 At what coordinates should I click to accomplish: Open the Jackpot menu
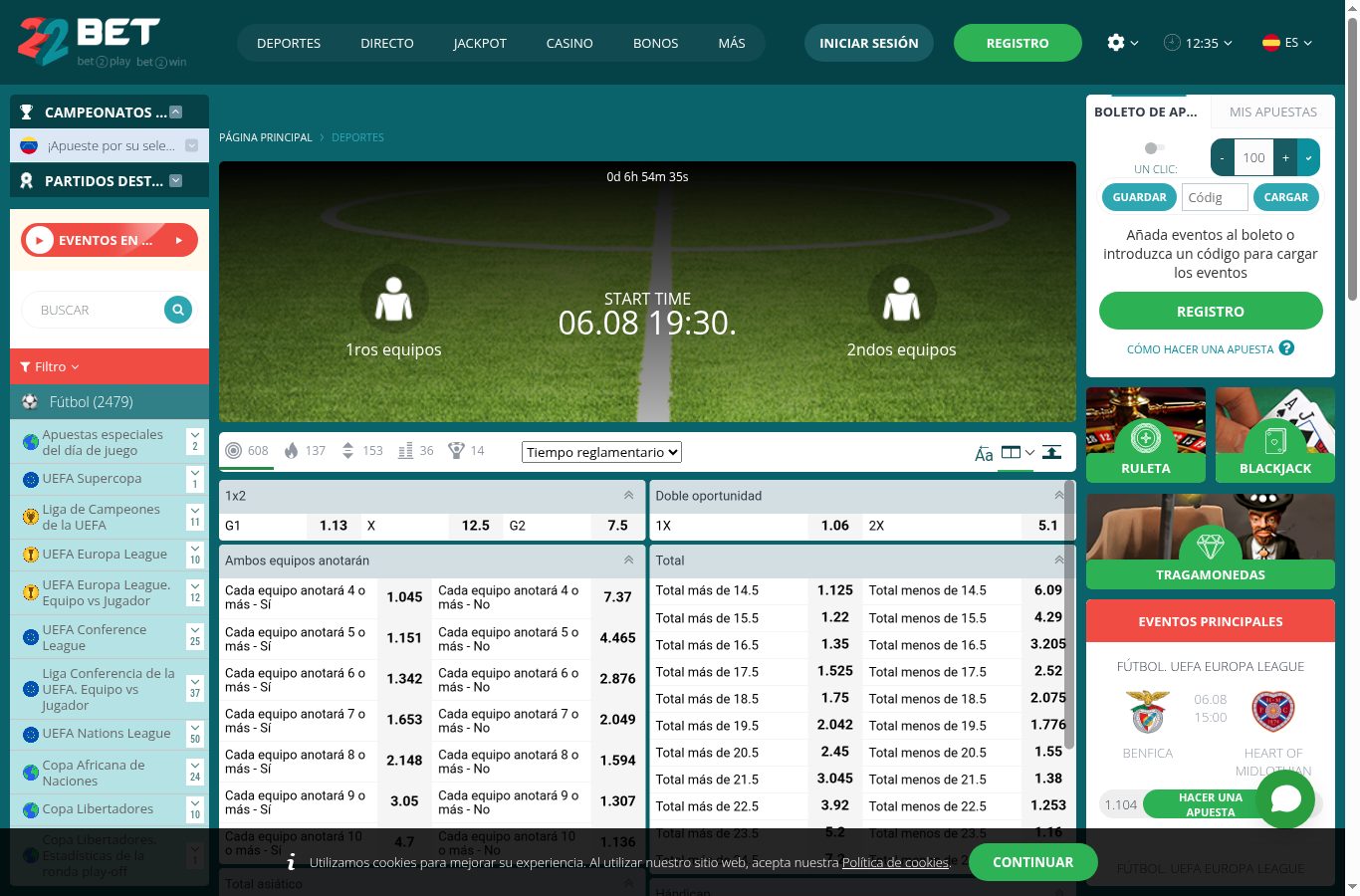[x=480, y=43]
